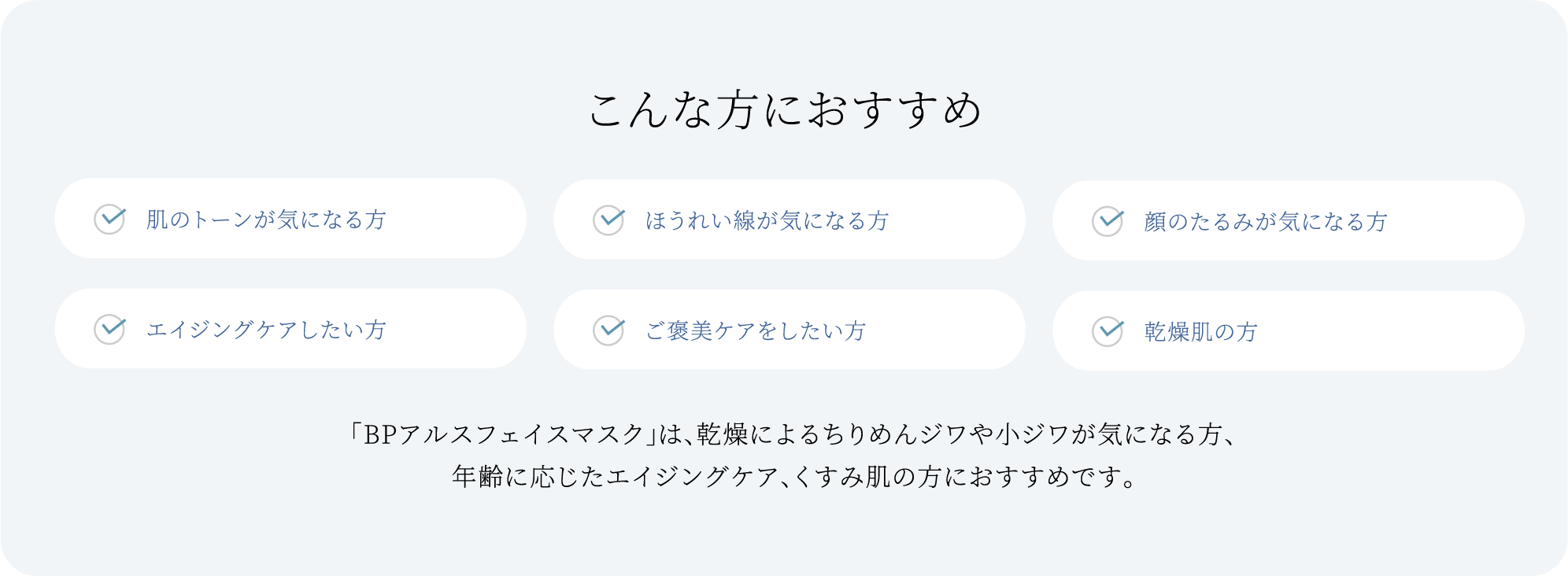Toggle the checkmark for ご褒美ケアをしたい方
This screenshot has width=1568, height=576.
[x=608, y=330]
